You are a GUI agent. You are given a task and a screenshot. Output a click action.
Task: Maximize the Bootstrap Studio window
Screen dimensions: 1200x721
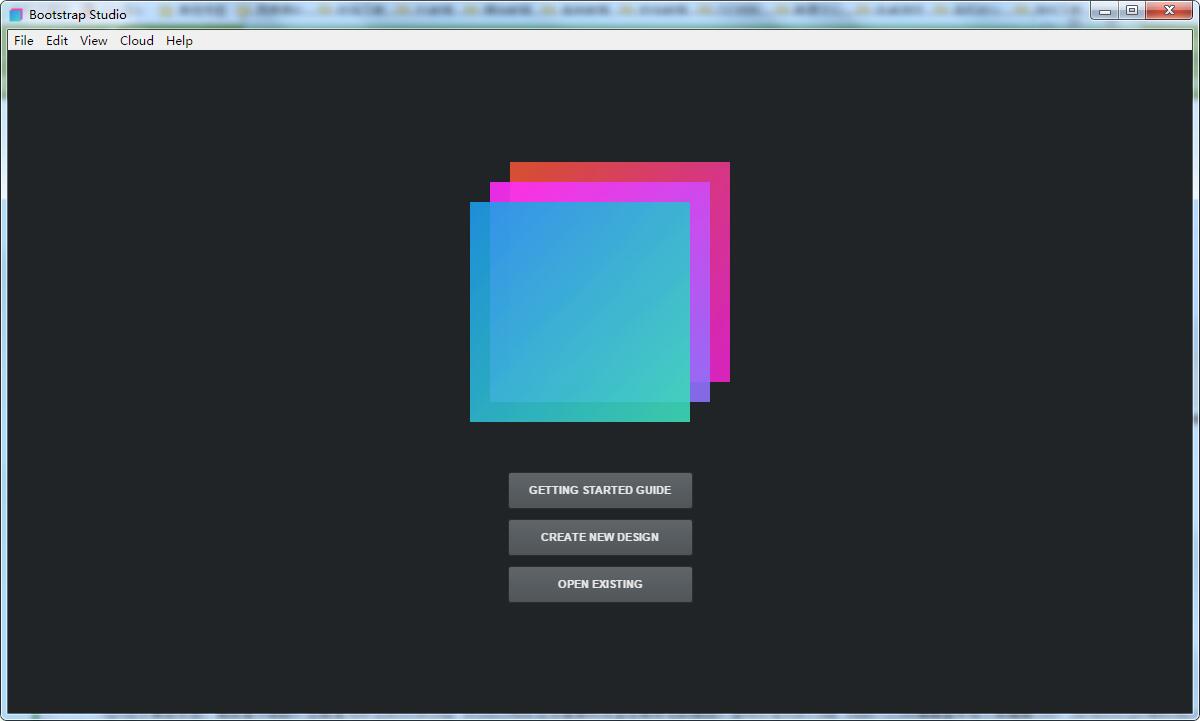coord(1132,11)
